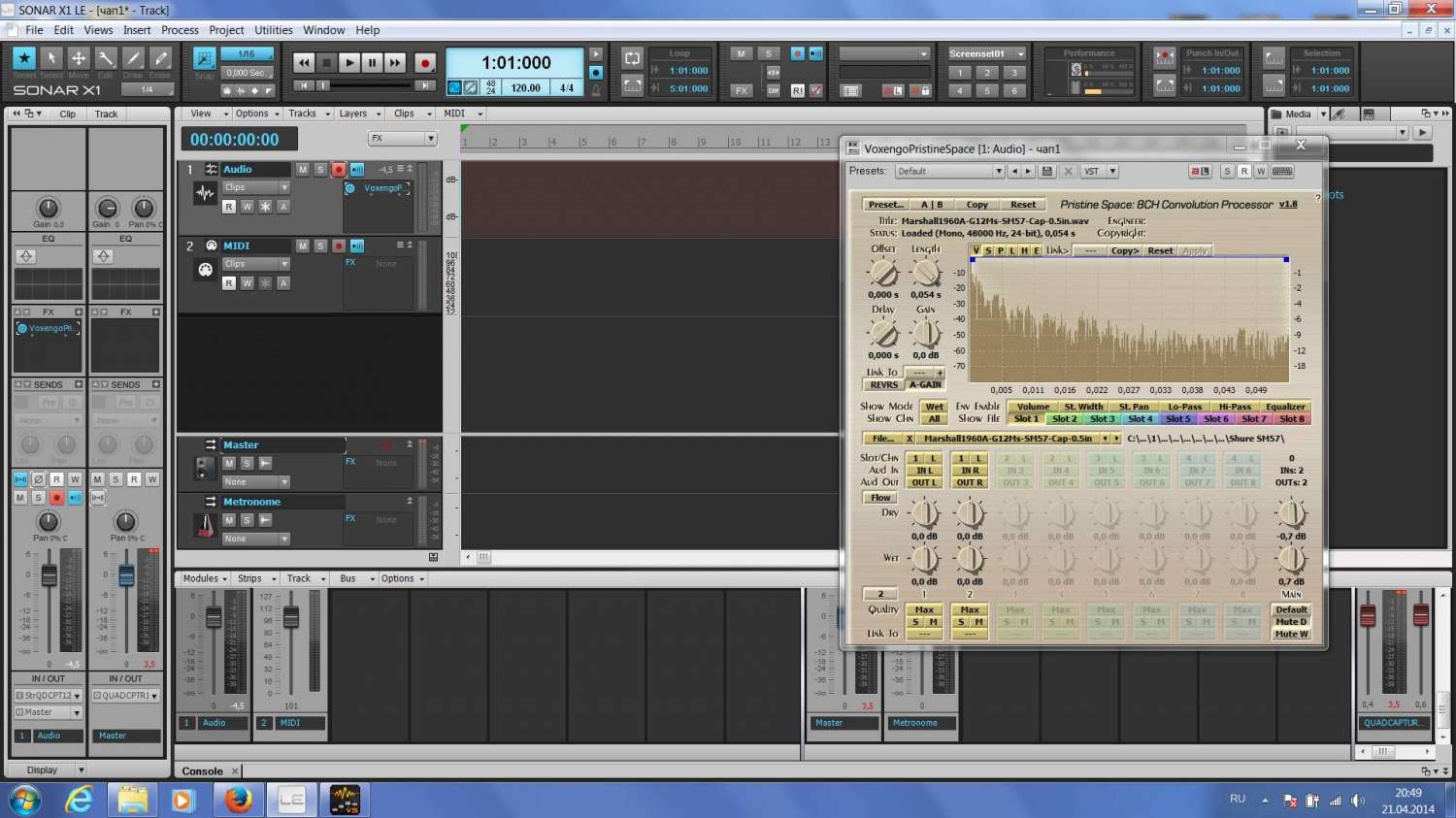This screenshot has width=1456, height=818.
Task: Solo the Master bus
Action: point(247,463)
